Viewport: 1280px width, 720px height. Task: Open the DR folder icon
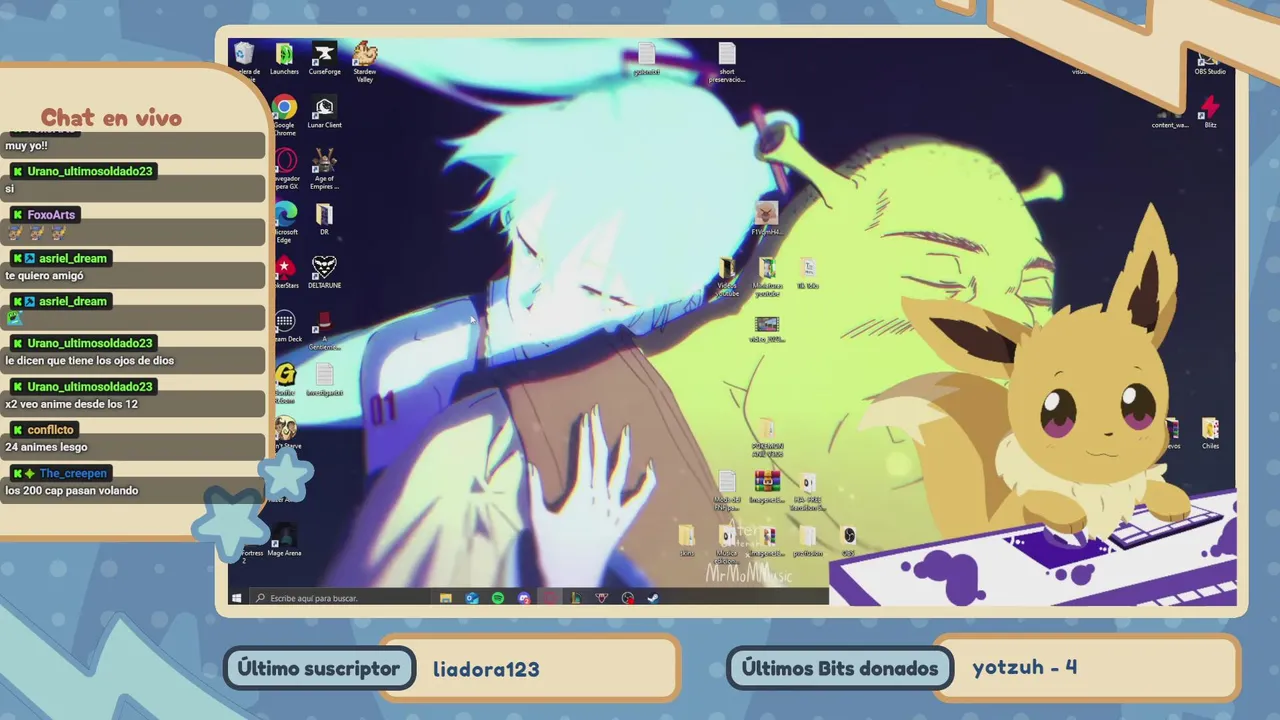tap(324, 219)
